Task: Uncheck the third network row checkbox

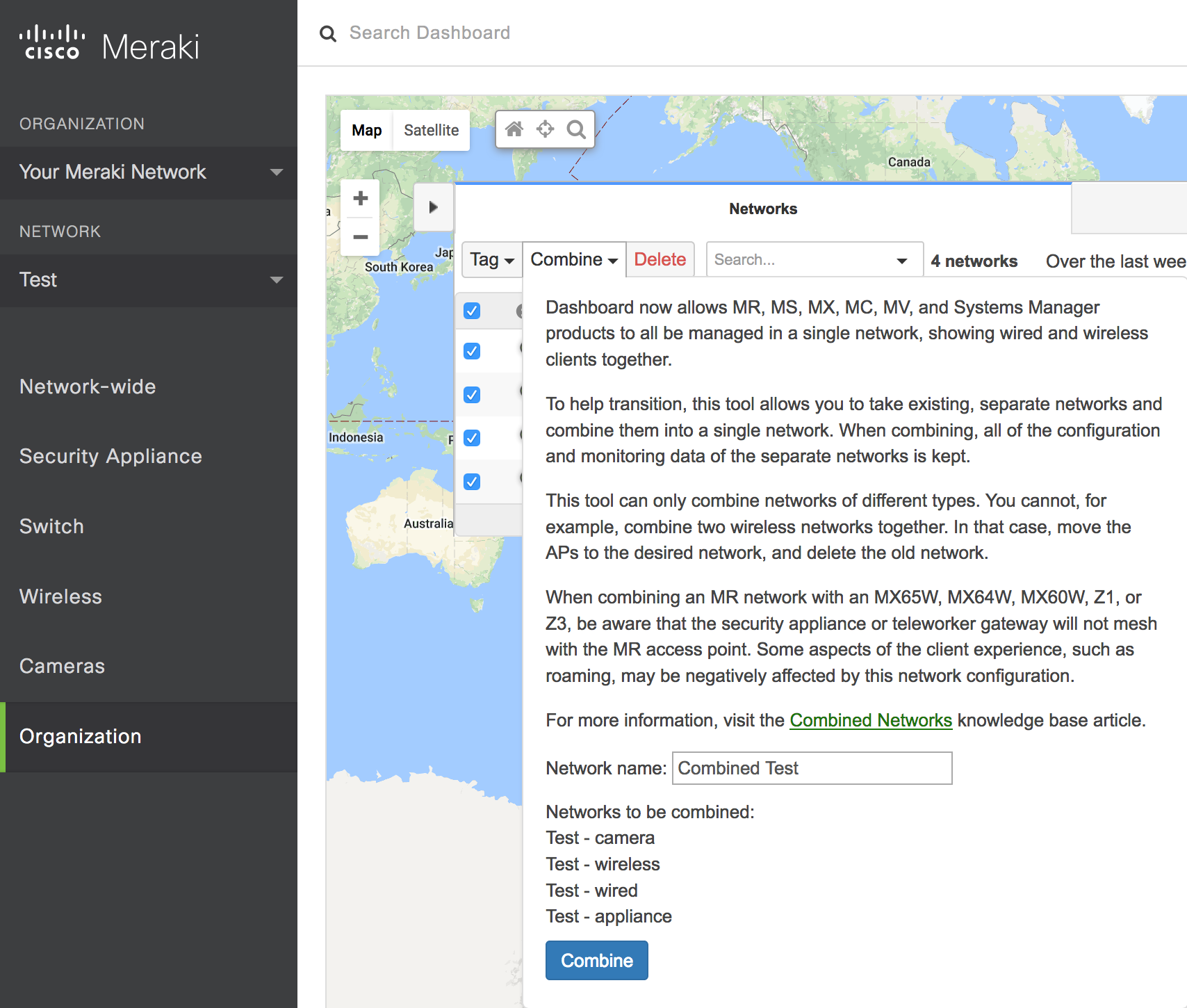Action: [472, 438]
